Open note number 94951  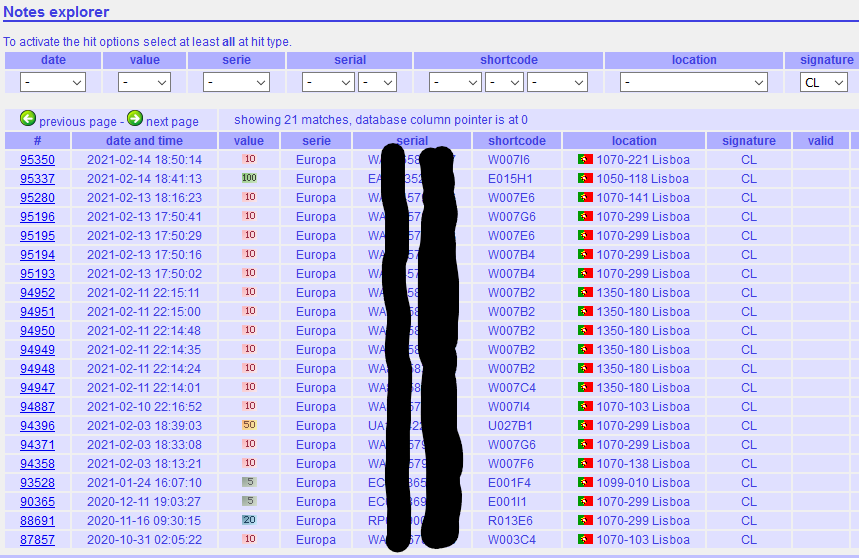click(37, 312)
